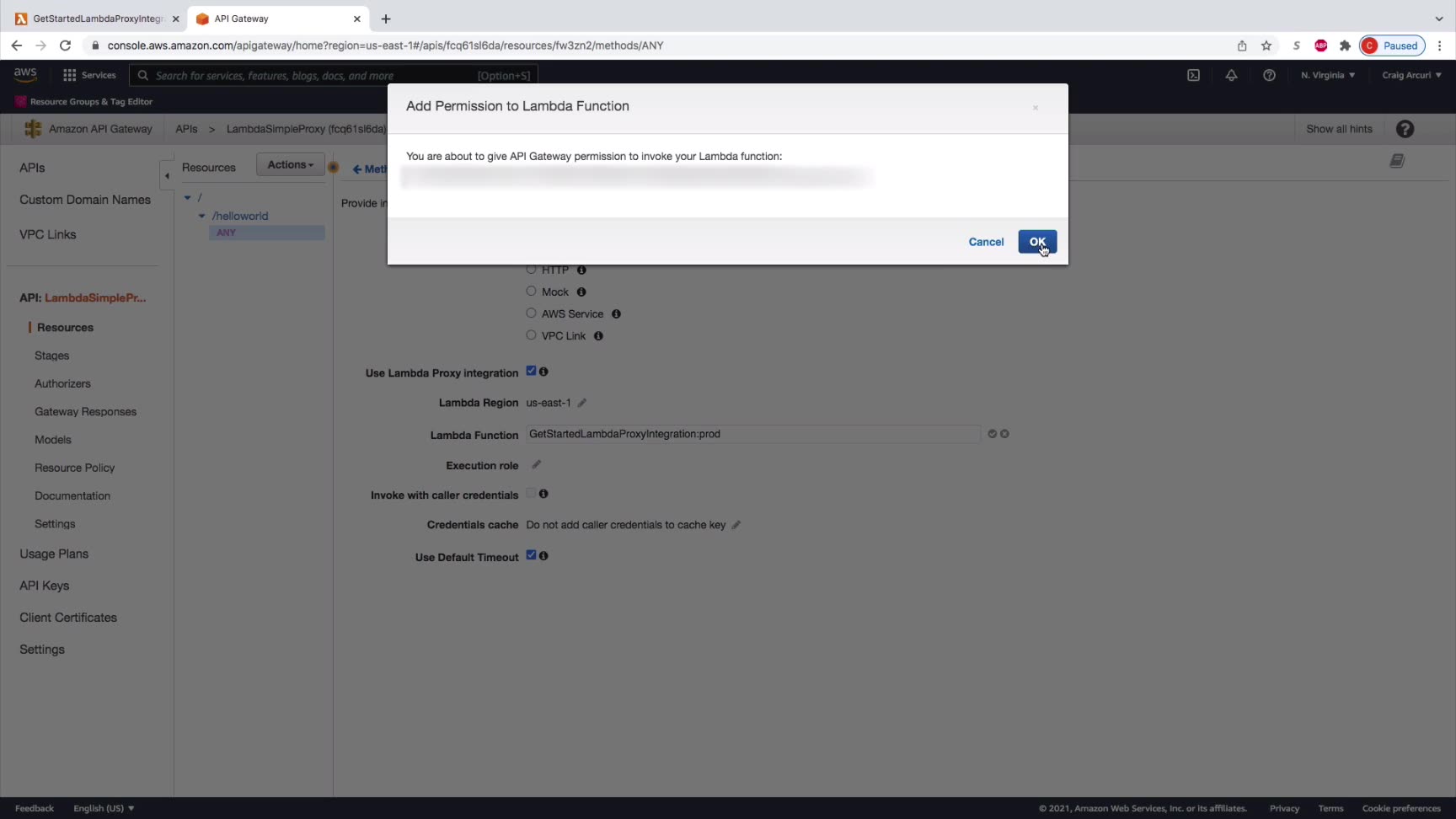This screenshot has width=1456, height=819.
Task: Cancel Lambda Function edit with X icon
Action: point(1004,434)
